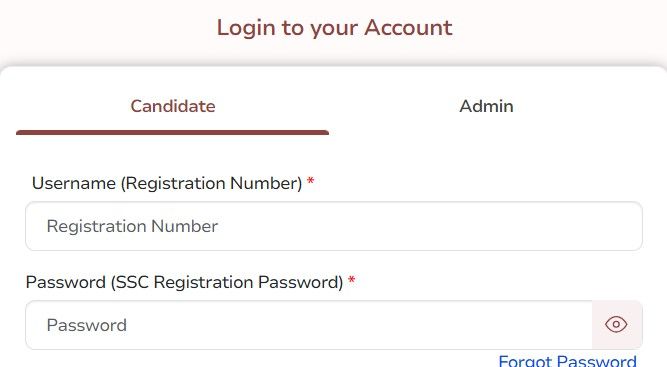Choose Candidate login mode

(173, 106)
